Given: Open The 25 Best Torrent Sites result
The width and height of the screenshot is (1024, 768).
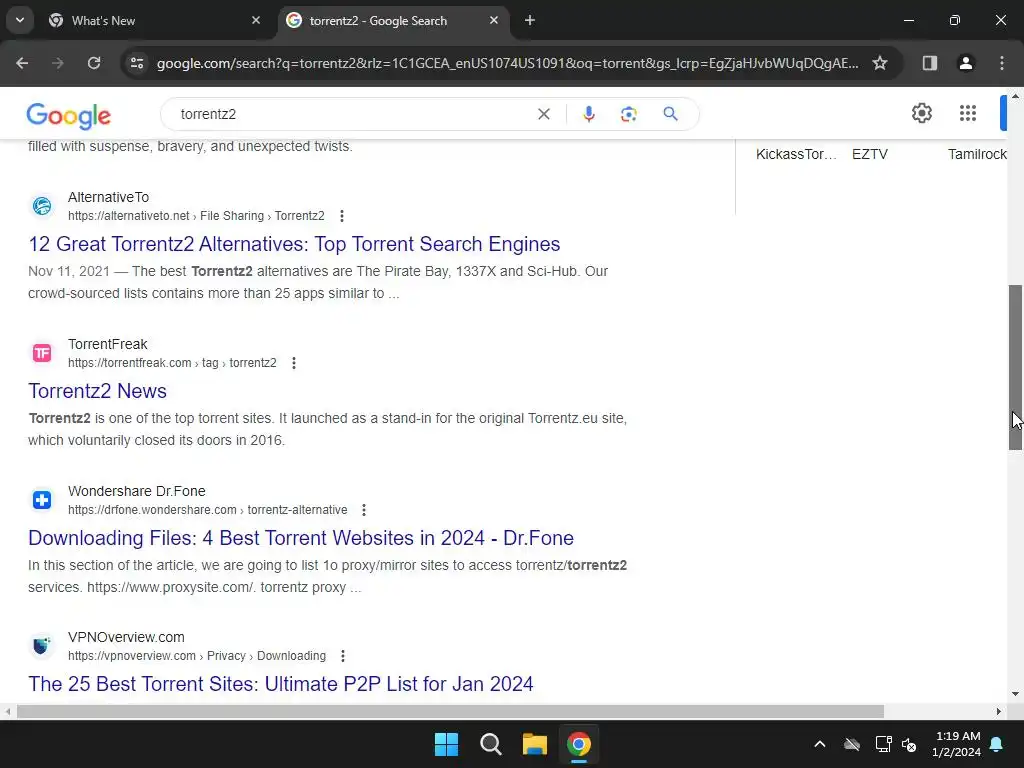Looking at the screenshot, I should click(x=281, y=684).
